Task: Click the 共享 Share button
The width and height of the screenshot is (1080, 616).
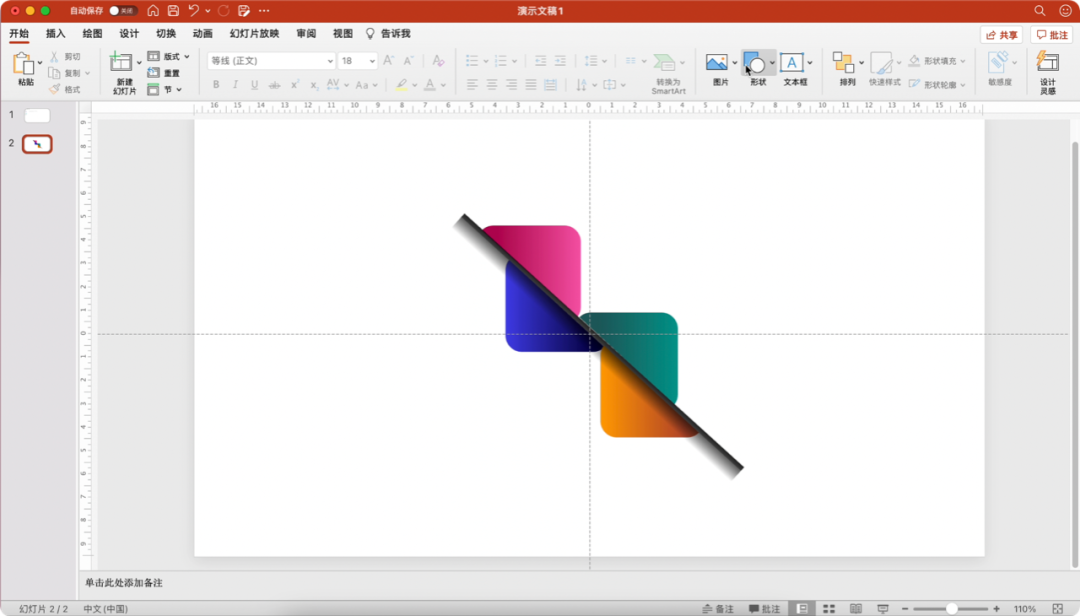Action: [1001, 35]
